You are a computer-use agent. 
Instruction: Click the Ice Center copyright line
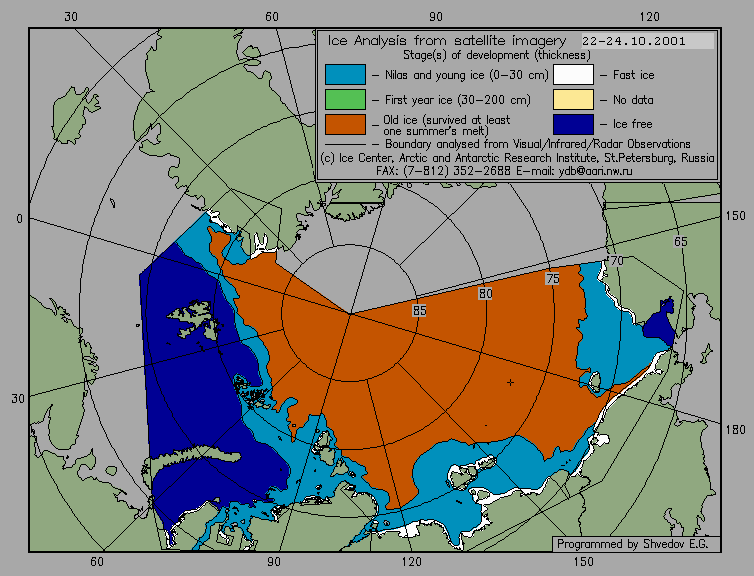(x=517, y=158)
